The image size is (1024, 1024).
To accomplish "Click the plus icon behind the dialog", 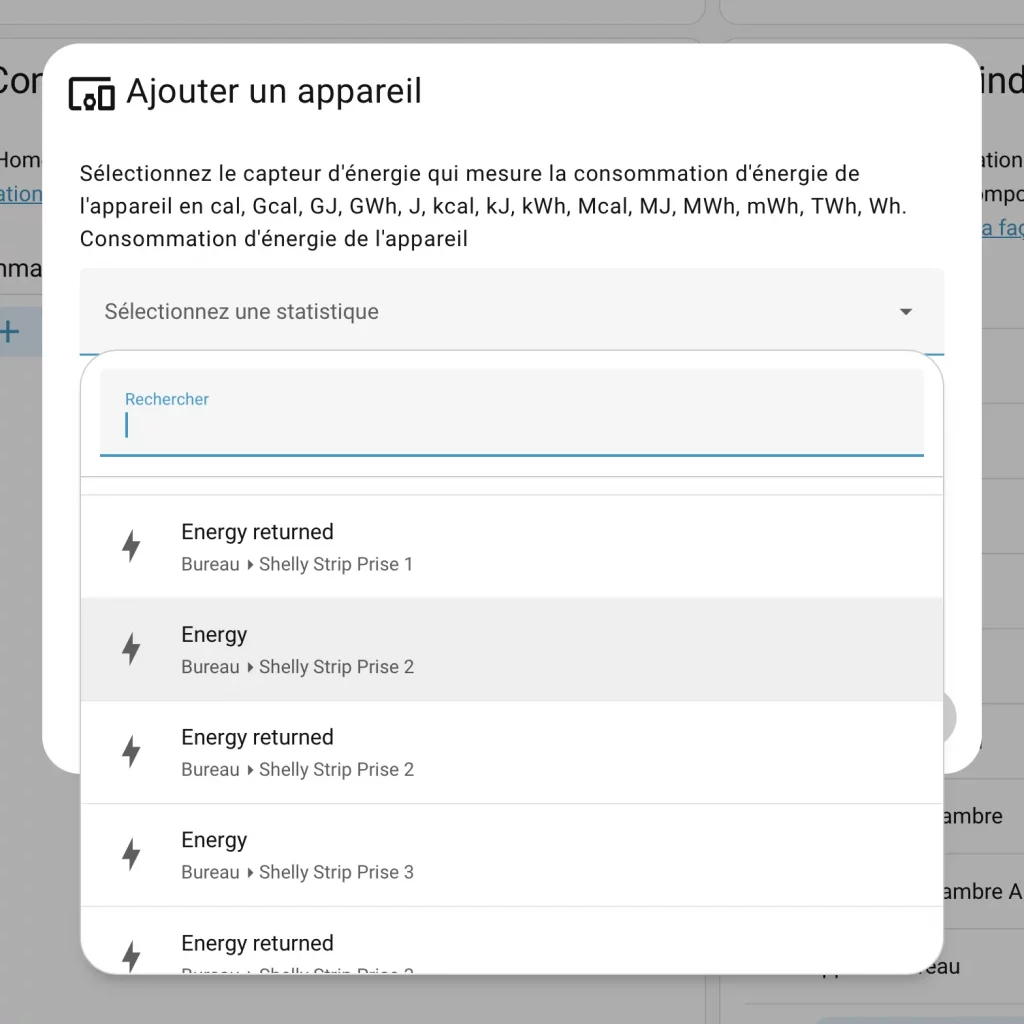I will pos(10,332).
